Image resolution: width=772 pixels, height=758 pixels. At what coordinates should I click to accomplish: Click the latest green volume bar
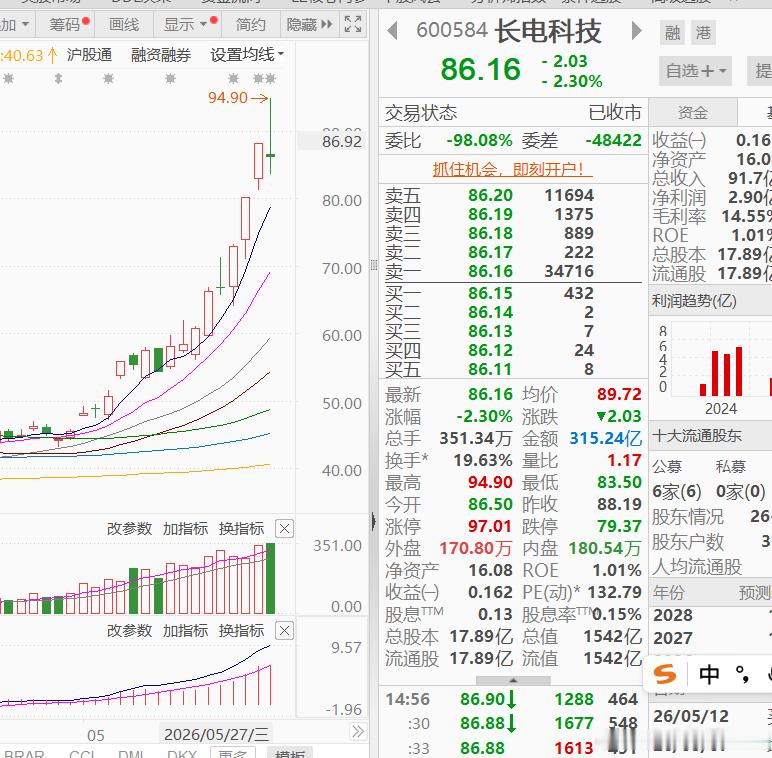point(270,578)
